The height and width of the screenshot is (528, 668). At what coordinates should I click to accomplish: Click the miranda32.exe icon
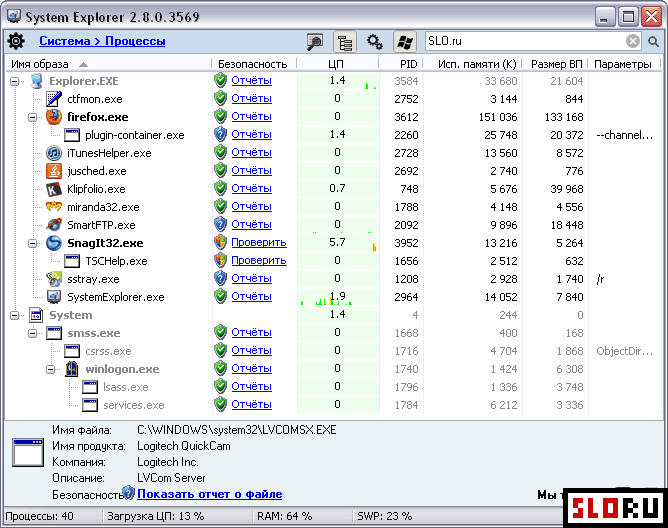click(54, 207)
